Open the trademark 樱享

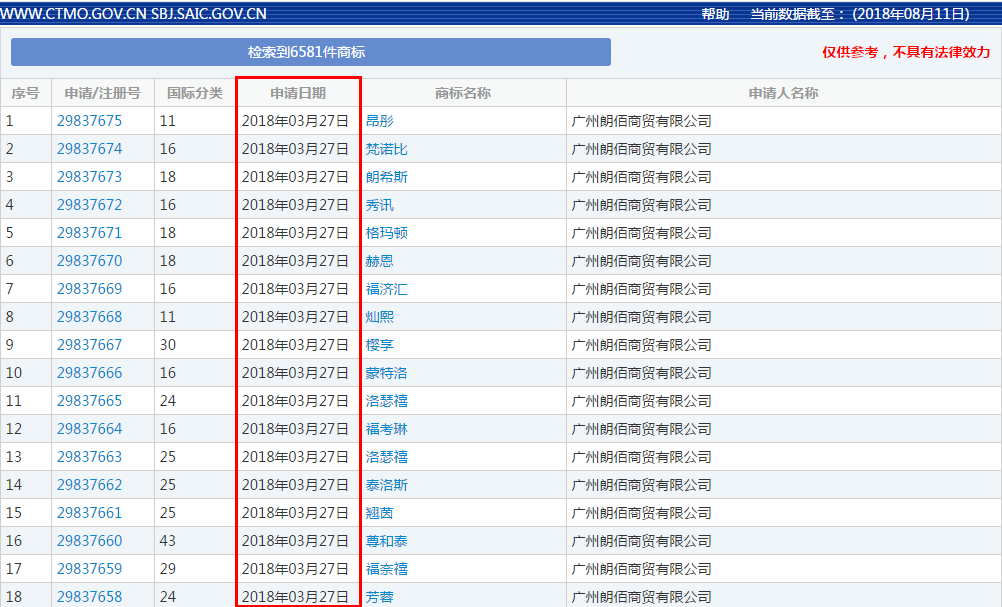(x=380, y=345)
